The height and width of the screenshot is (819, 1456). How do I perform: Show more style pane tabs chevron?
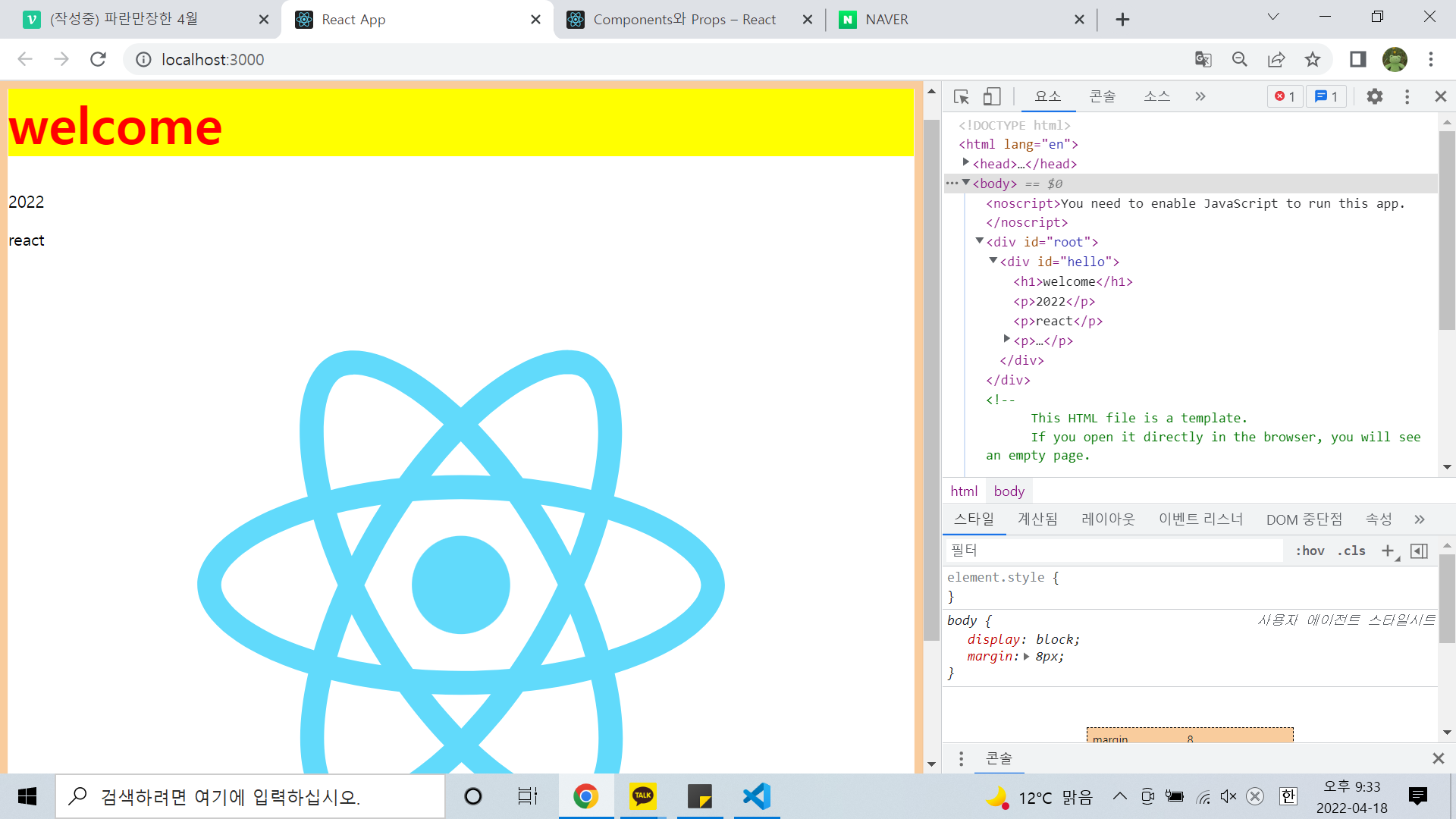point(1419,519)
